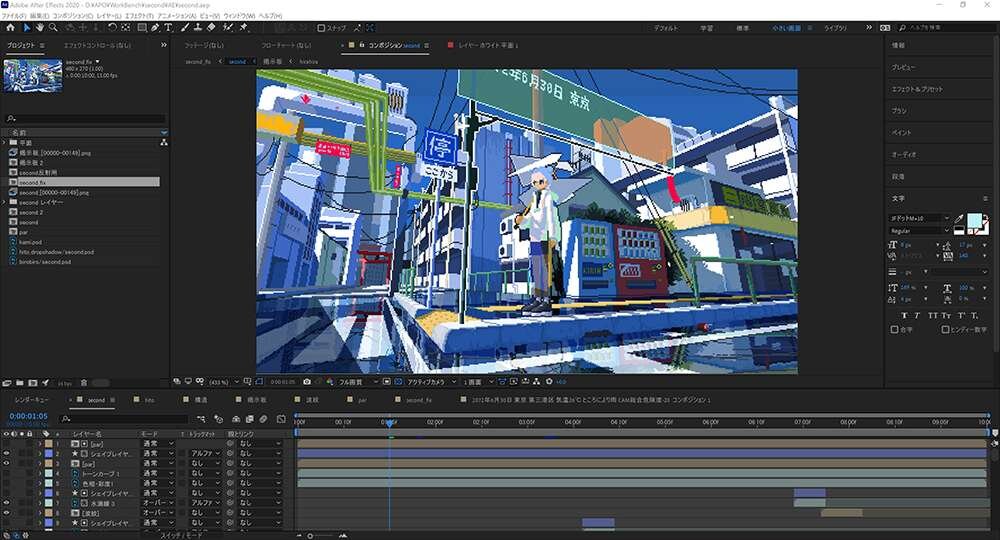Delete selected item with the trash icon
Image resolution: width=1000 pixels, height=540 pixels.
84,382
